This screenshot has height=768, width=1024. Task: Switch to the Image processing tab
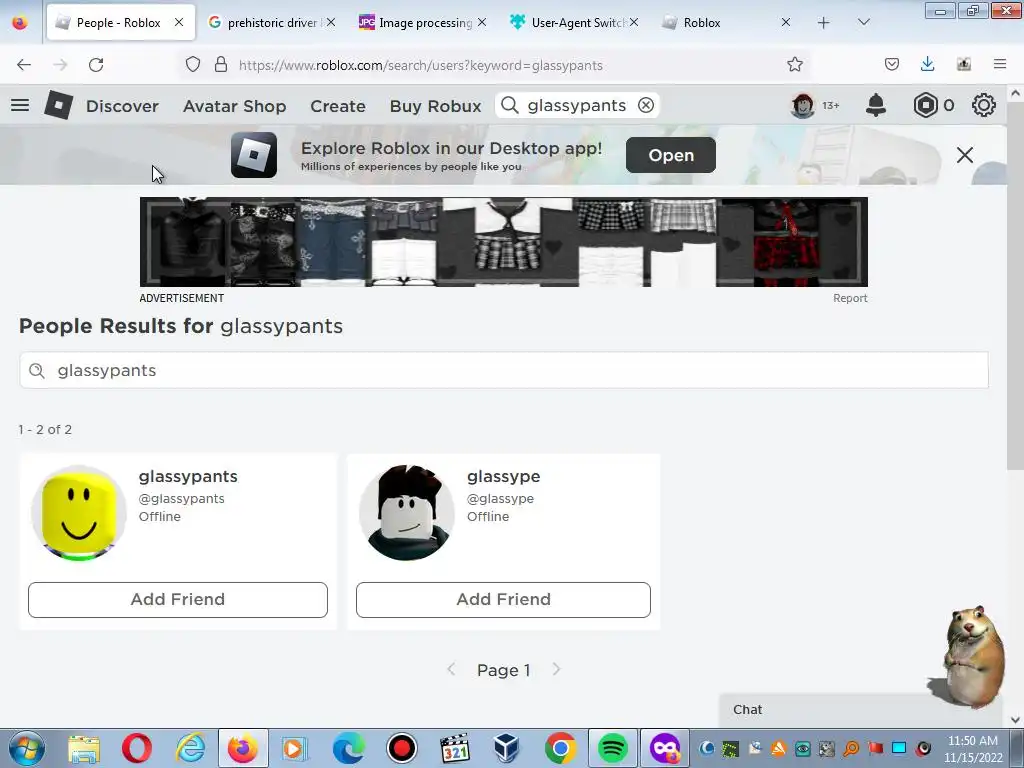424,22
